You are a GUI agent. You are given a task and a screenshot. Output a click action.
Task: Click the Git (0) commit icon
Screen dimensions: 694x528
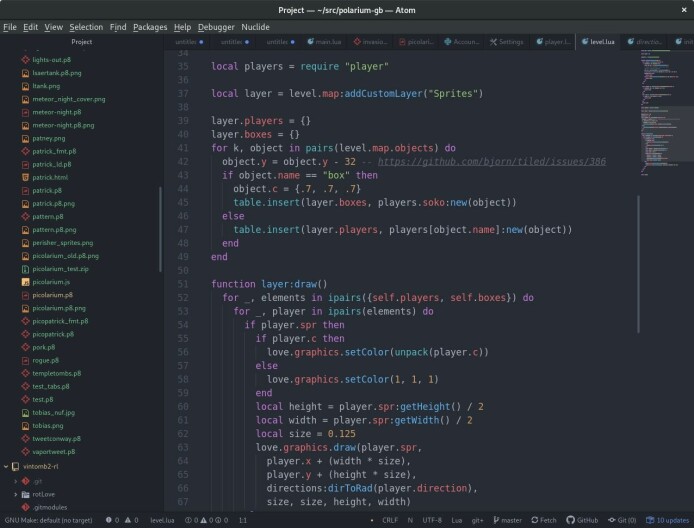612,520
